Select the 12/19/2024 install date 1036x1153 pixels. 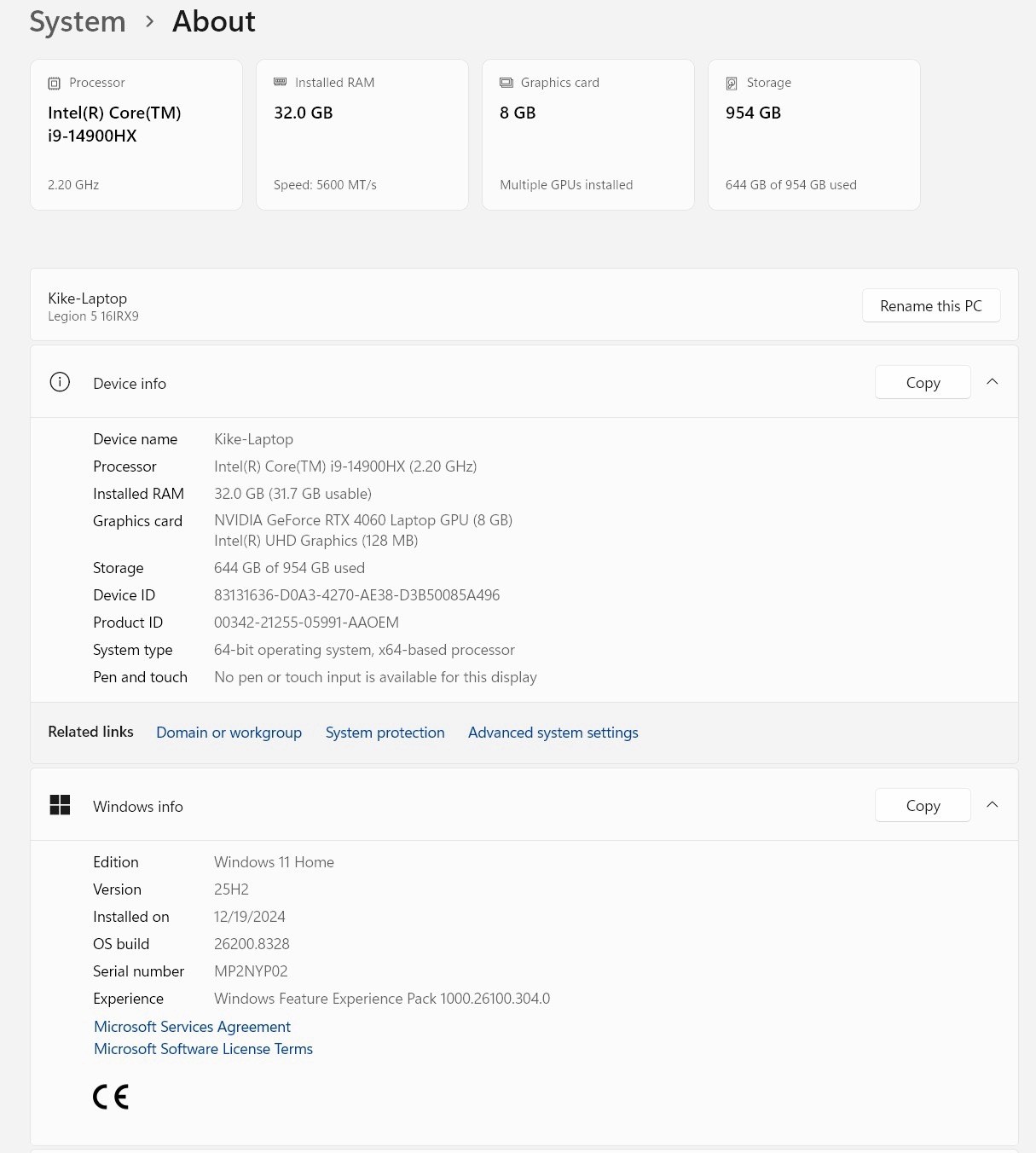click(249, 917)
